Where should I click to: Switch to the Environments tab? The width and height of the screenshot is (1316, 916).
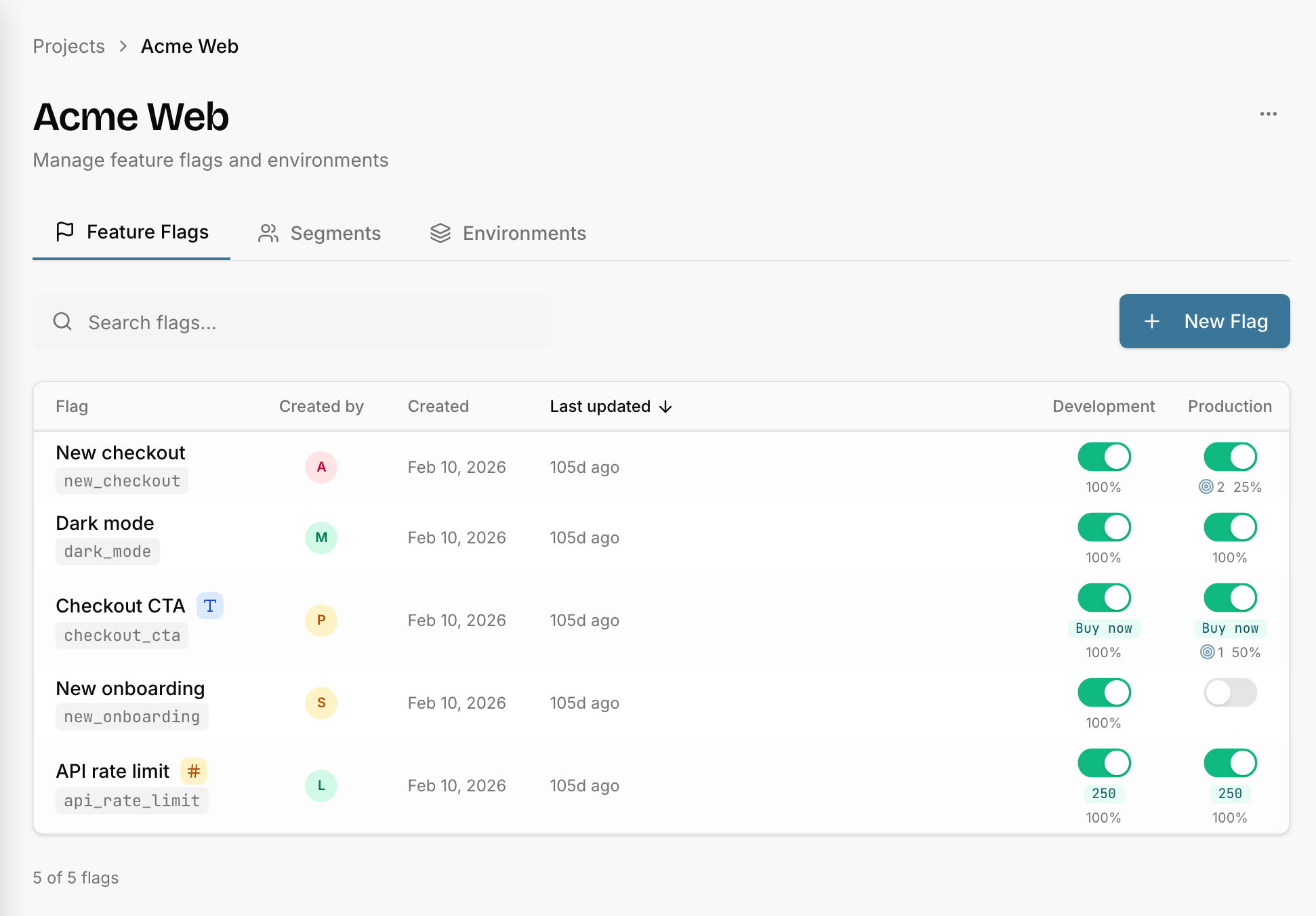[x=508, y=233]
